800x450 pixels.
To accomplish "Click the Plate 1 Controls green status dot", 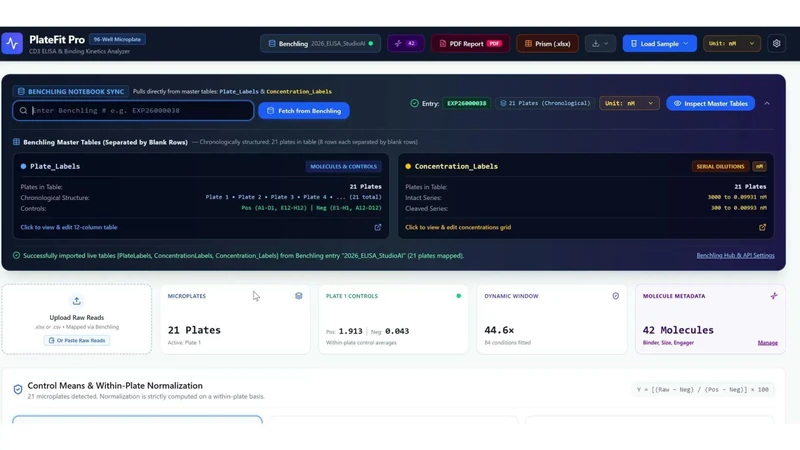I will [459, 296].
